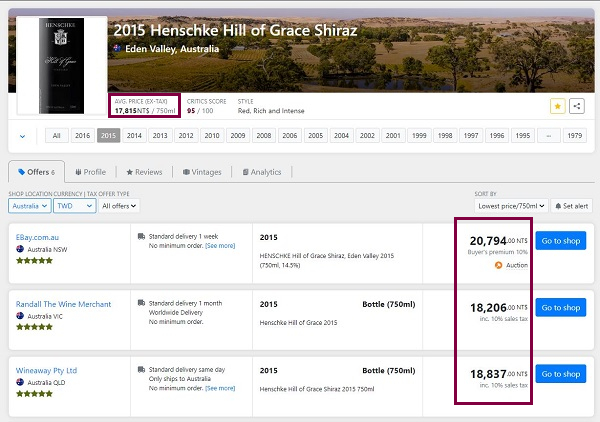Select vintage 2002
Viewport: 600px width, 422px height.
[367, 135]
